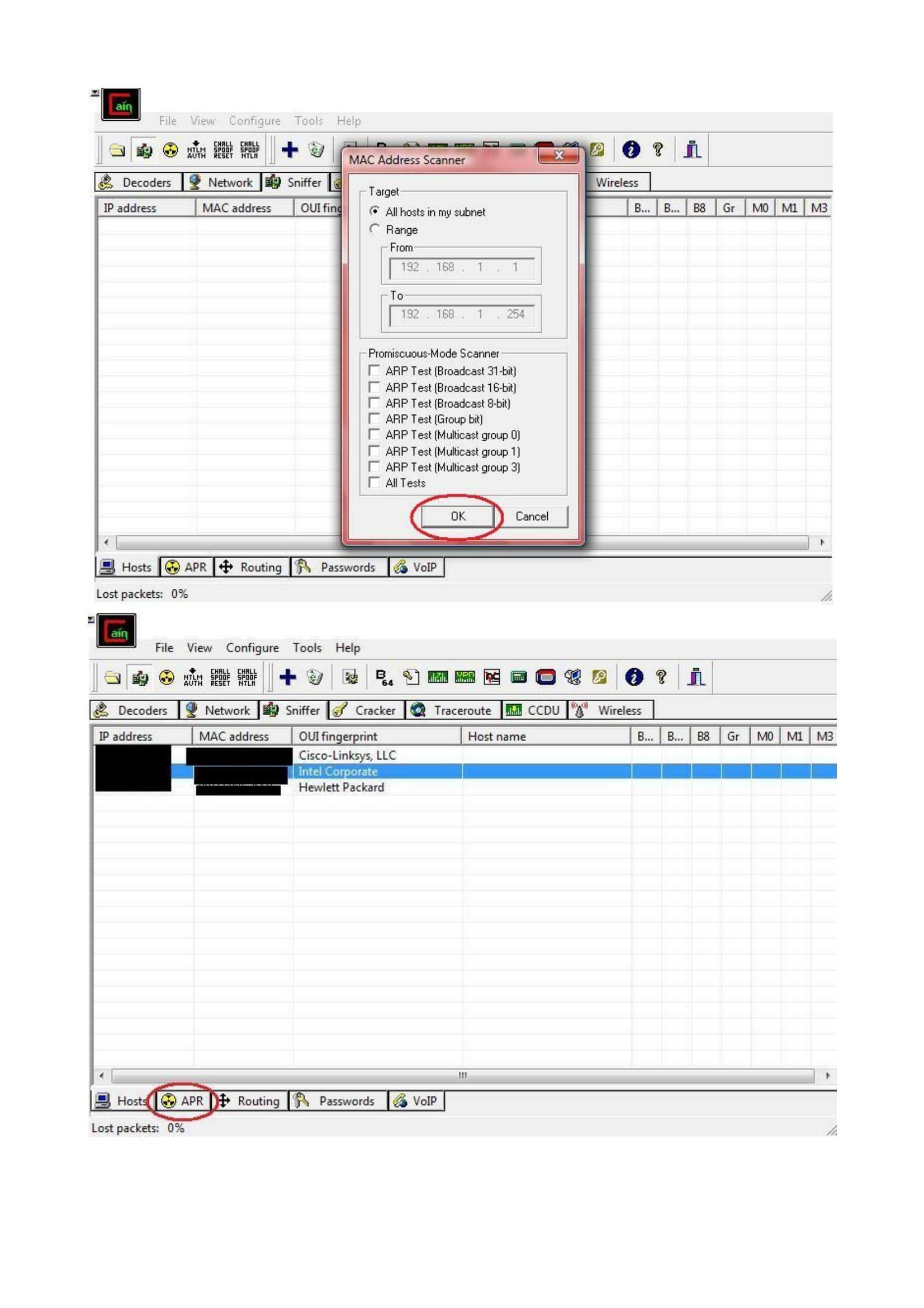Tick the ARP Test (Group bit) checkbox

pyautogui.click(x=374, y=419)
